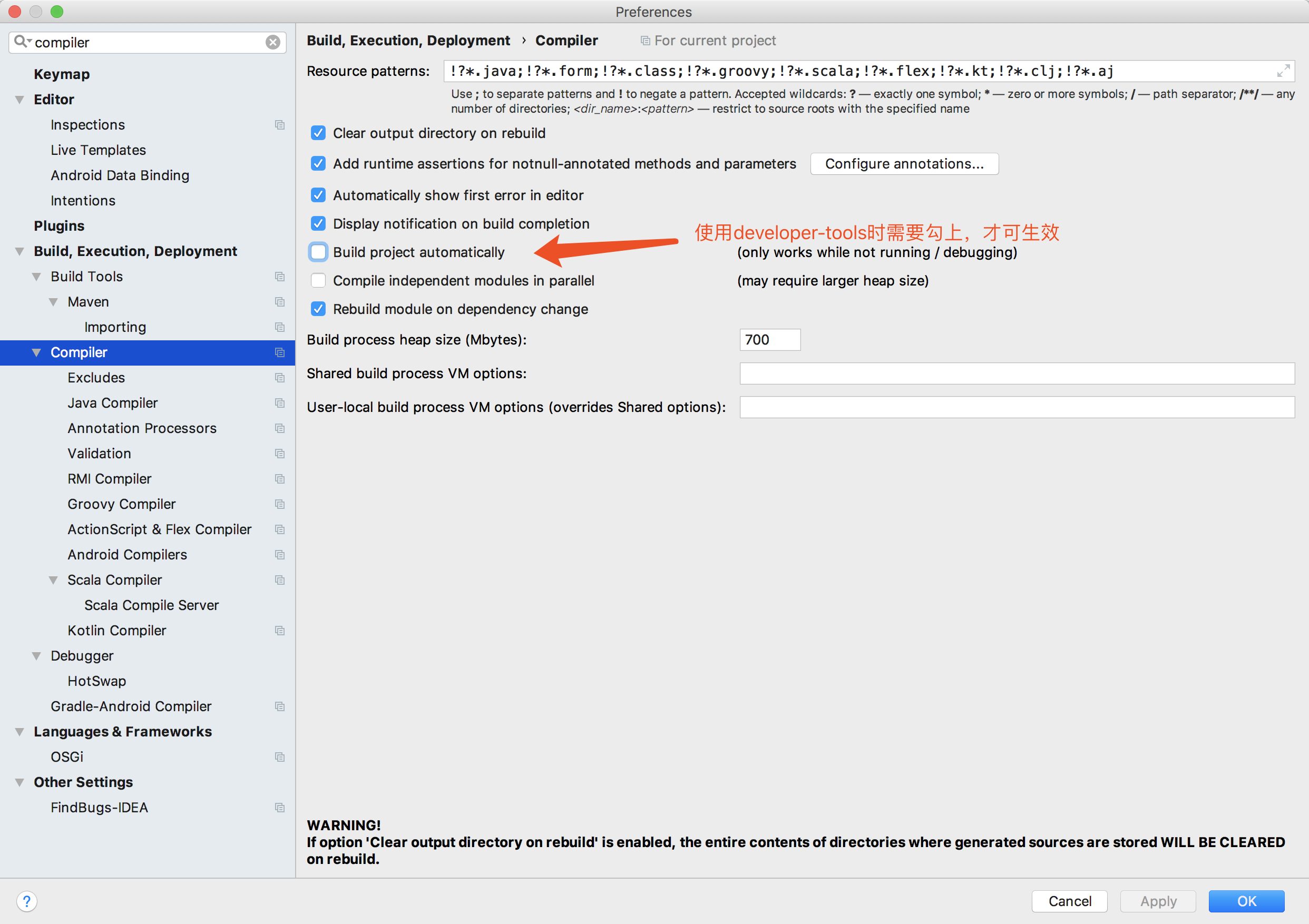This screenshot has height=924, width=1309.
Task: Click the project-level icon beside Kotlin Compiler
Action: [279, 631]
